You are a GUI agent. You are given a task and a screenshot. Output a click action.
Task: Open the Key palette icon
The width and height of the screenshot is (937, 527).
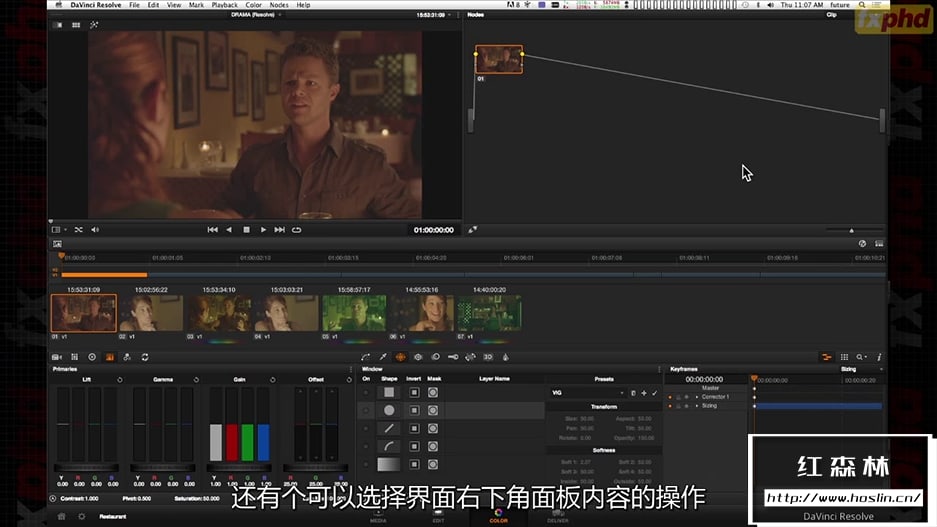pyautogui.click(x=453, y=357)
